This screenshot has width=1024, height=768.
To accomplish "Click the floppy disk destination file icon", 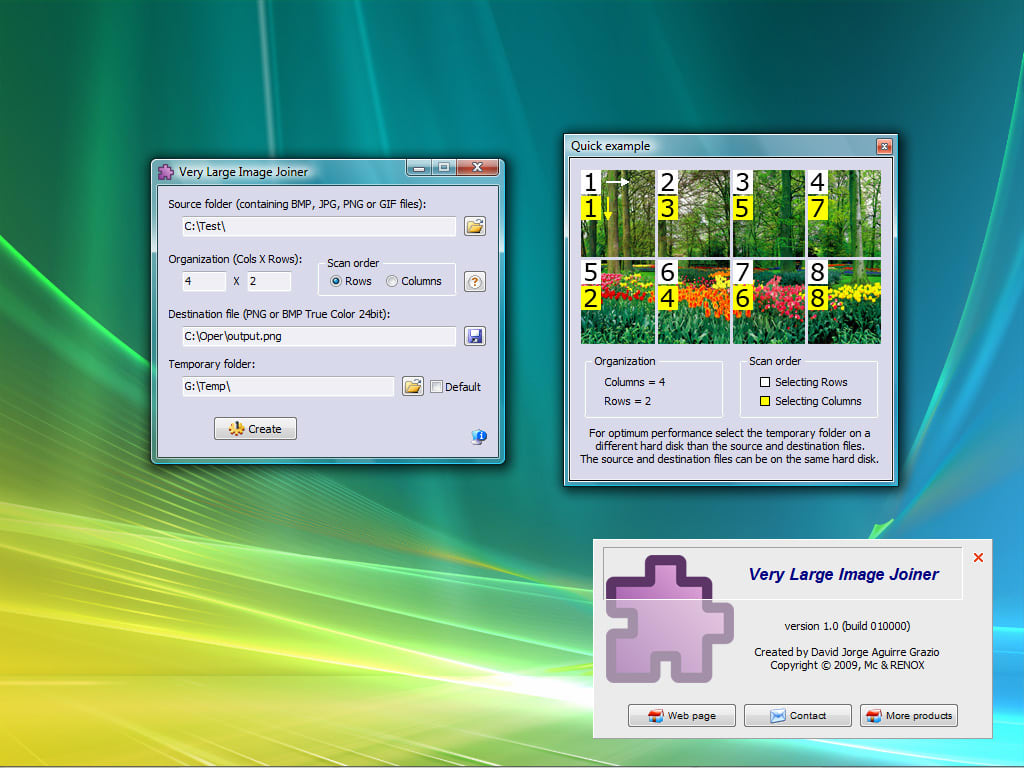I will pyautogui.click(x=475, y=336).
